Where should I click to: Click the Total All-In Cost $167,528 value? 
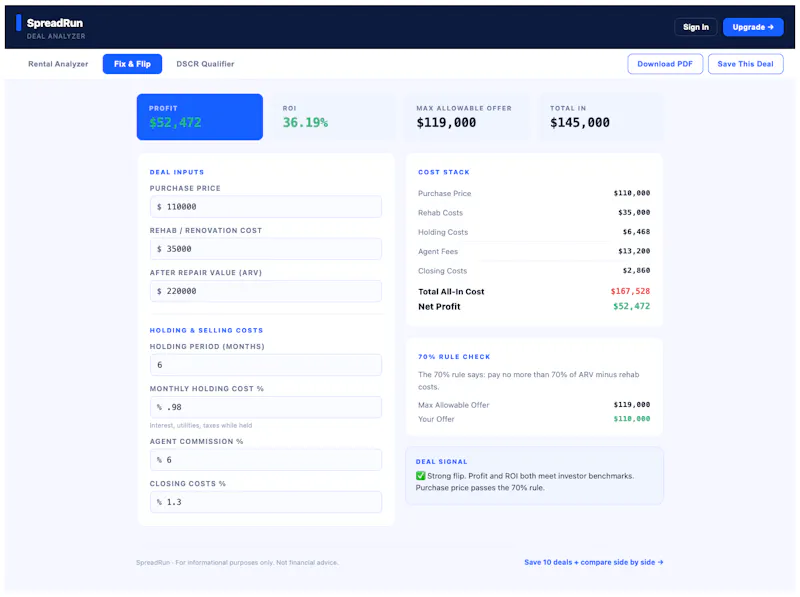point(630,291)
